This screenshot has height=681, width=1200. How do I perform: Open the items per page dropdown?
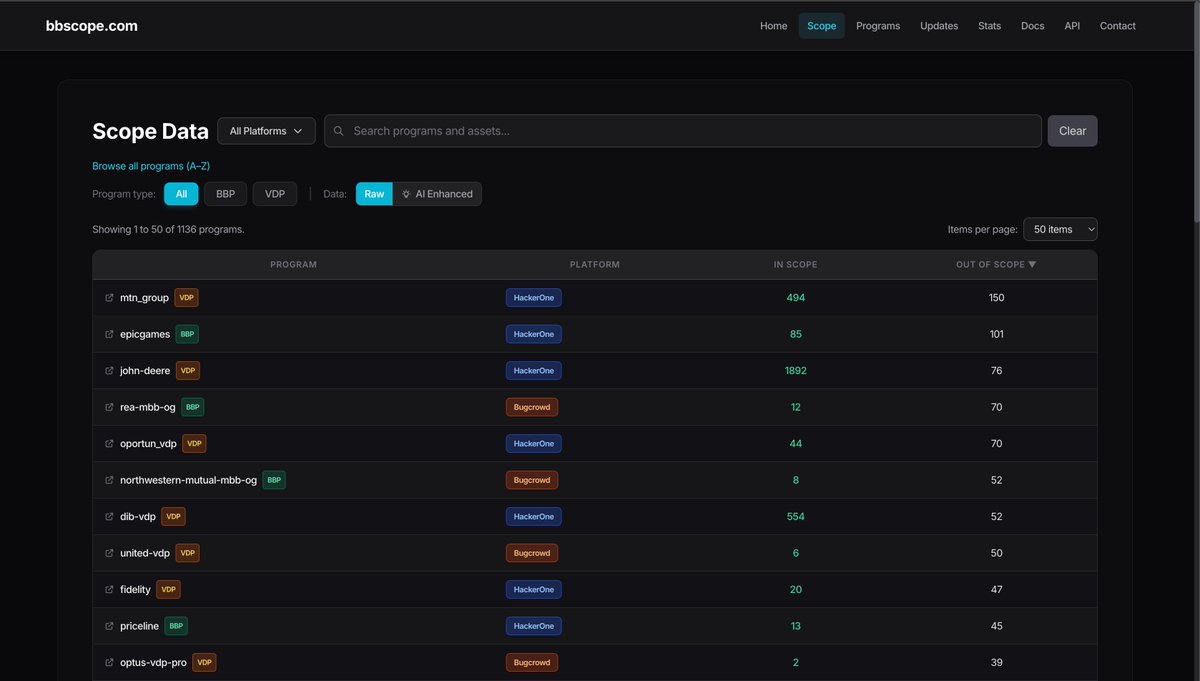tap(1060, 229)
